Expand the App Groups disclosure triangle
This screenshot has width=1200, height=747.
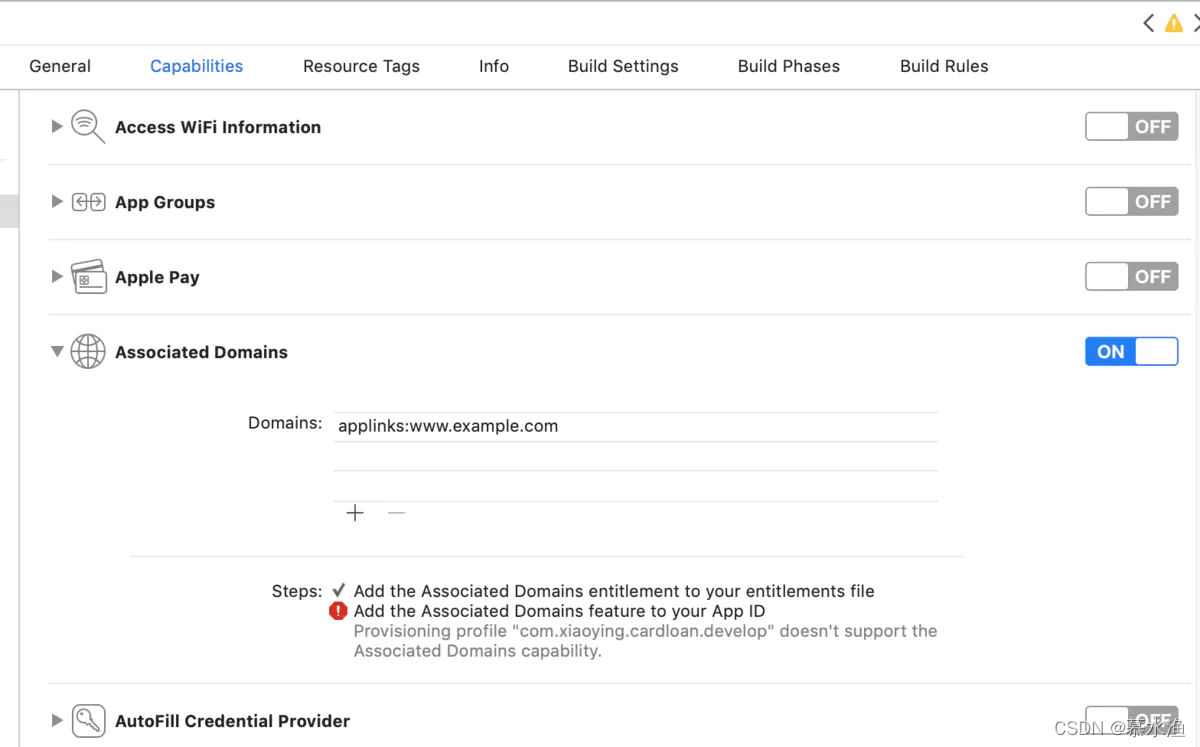[57, 201]
